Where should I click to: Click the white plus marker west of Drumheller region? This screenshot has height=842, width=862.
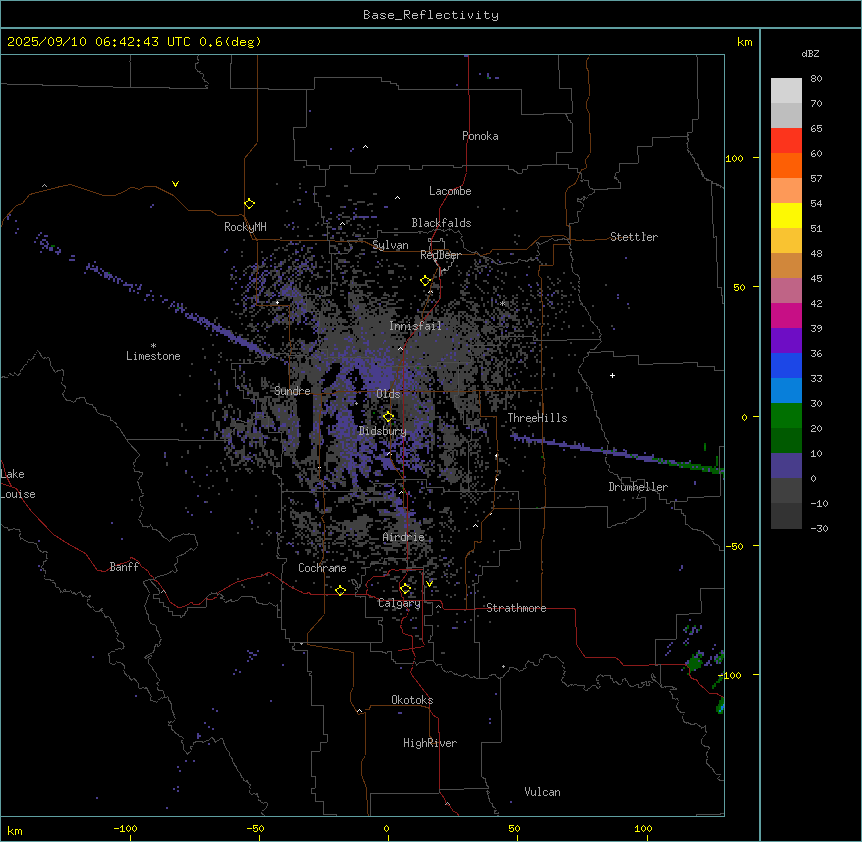pyautogui.click(x=612, y=375)
